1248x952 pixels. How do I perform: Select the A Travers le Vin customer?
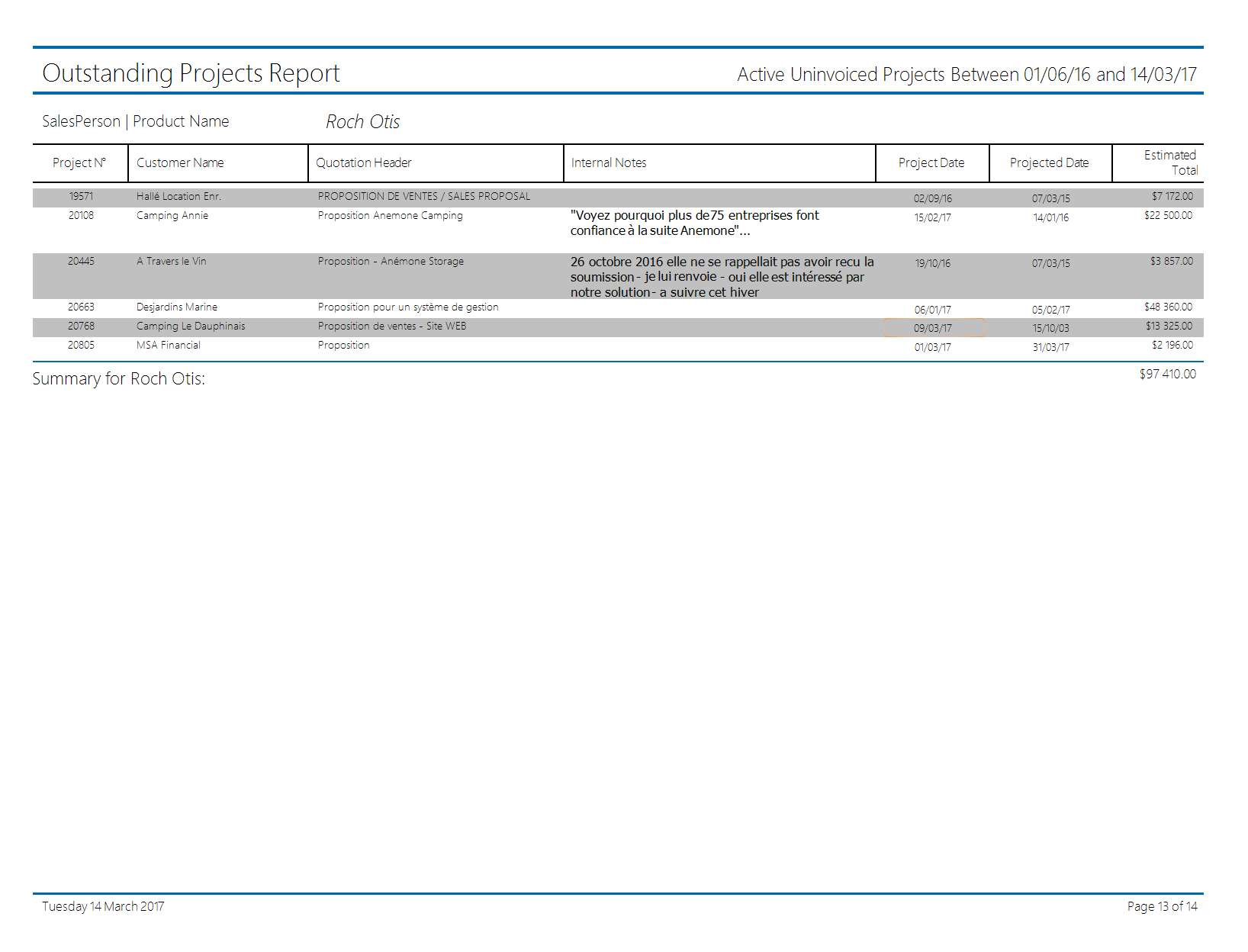click(172, 262)
